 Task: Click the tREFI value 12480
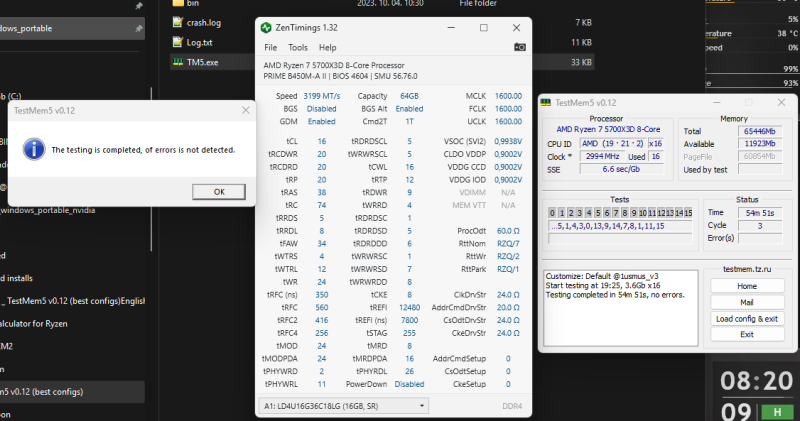pyautogui.click(x=409, y=308)
